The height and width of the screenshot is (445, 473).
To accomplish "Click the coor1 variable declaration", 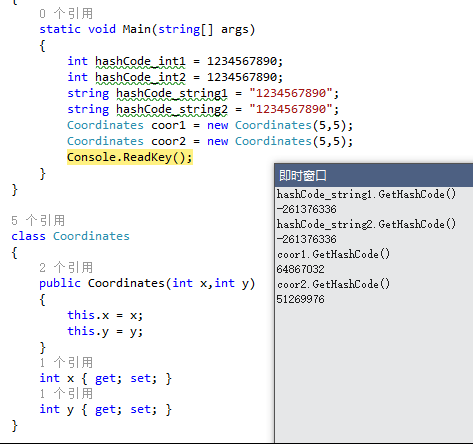I will pos(168,126).
